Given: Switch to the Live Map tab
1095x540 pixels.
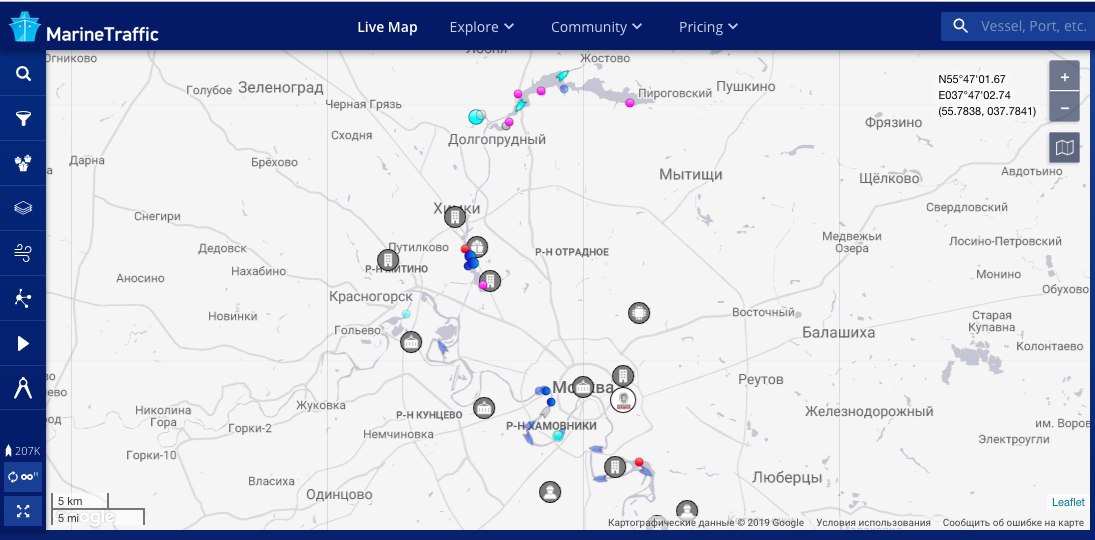Looking at the screenshot, I should click(x=388, y=27).
